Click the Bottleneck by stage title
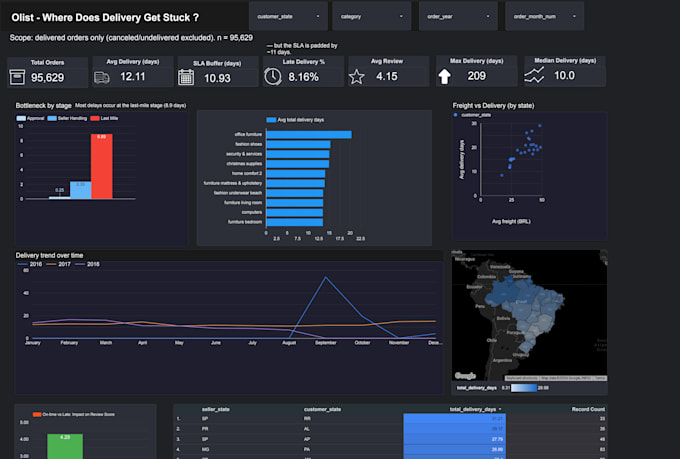The image size is (680, 459). [x=43, y=105]
